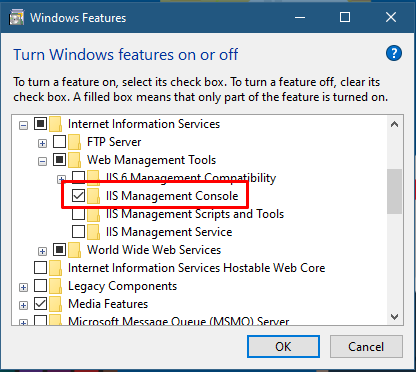Viewport: 416px width, 372px height.
Task: Click the Media Features folder icon
Action: (x=56, y=304)
